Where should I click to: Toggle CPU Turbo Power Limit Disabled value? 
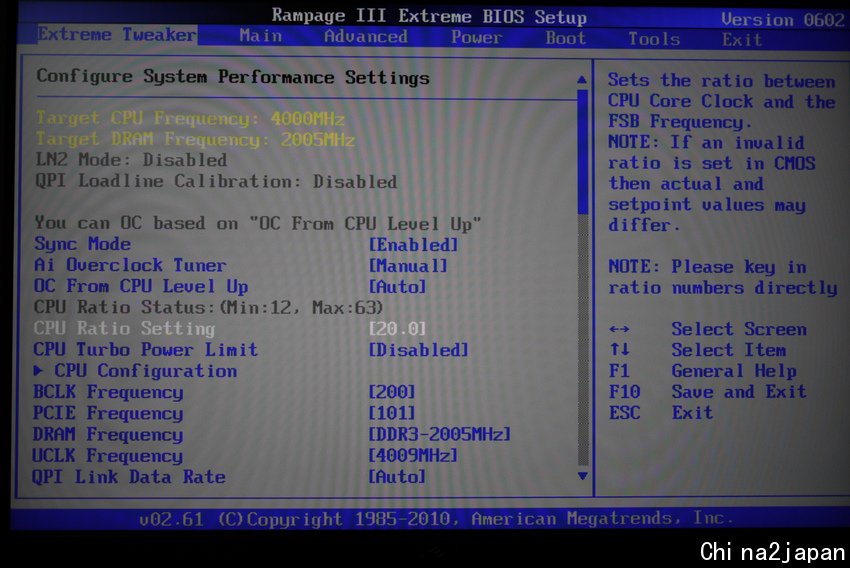[418, 350]
